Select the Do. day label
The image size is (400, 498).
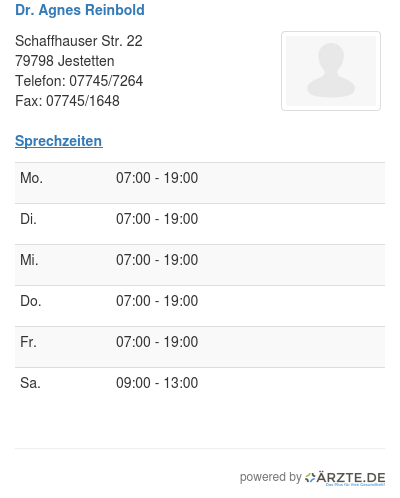pos(31,301)
